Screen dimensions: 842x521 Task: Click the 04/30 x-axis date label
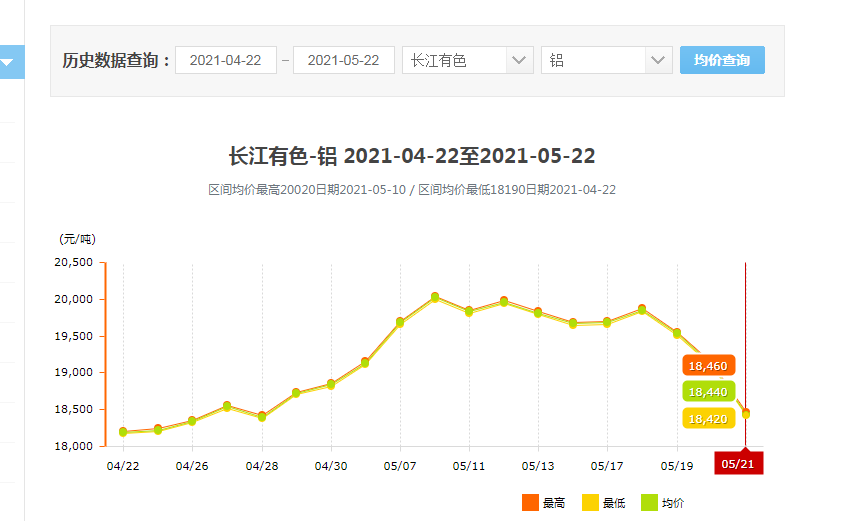pos(331,466)
